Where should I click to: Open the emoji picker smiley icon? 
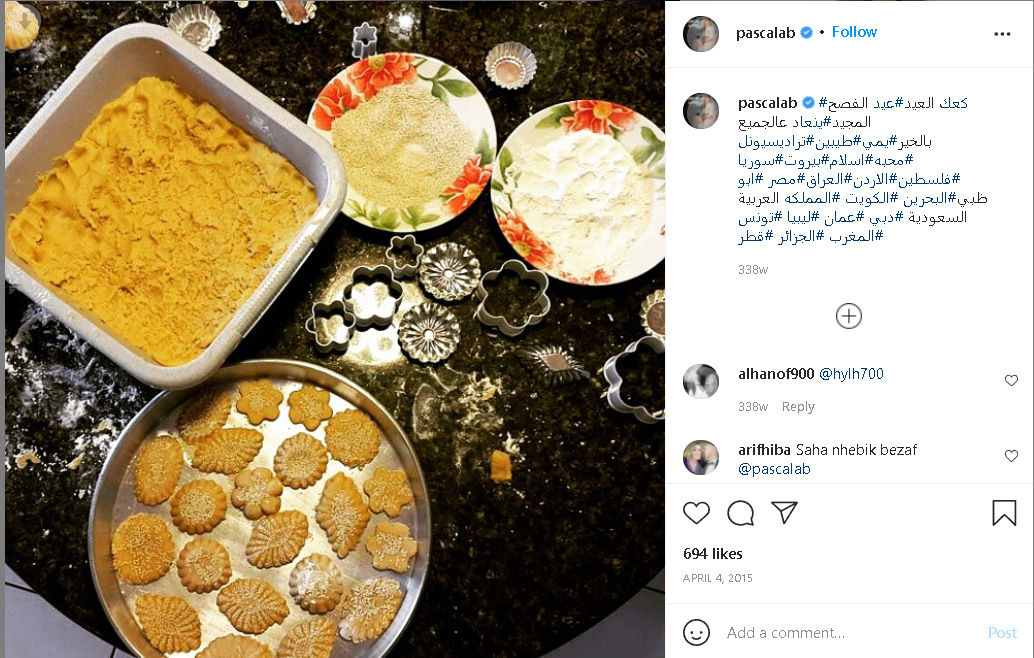pyautogui.click(x=696, y=632)
